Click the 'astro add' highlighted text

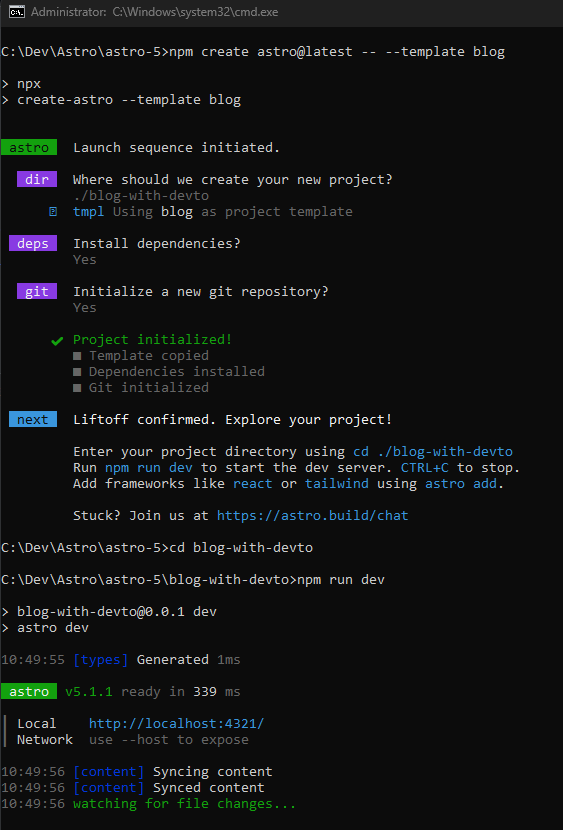tap(461, 483)
